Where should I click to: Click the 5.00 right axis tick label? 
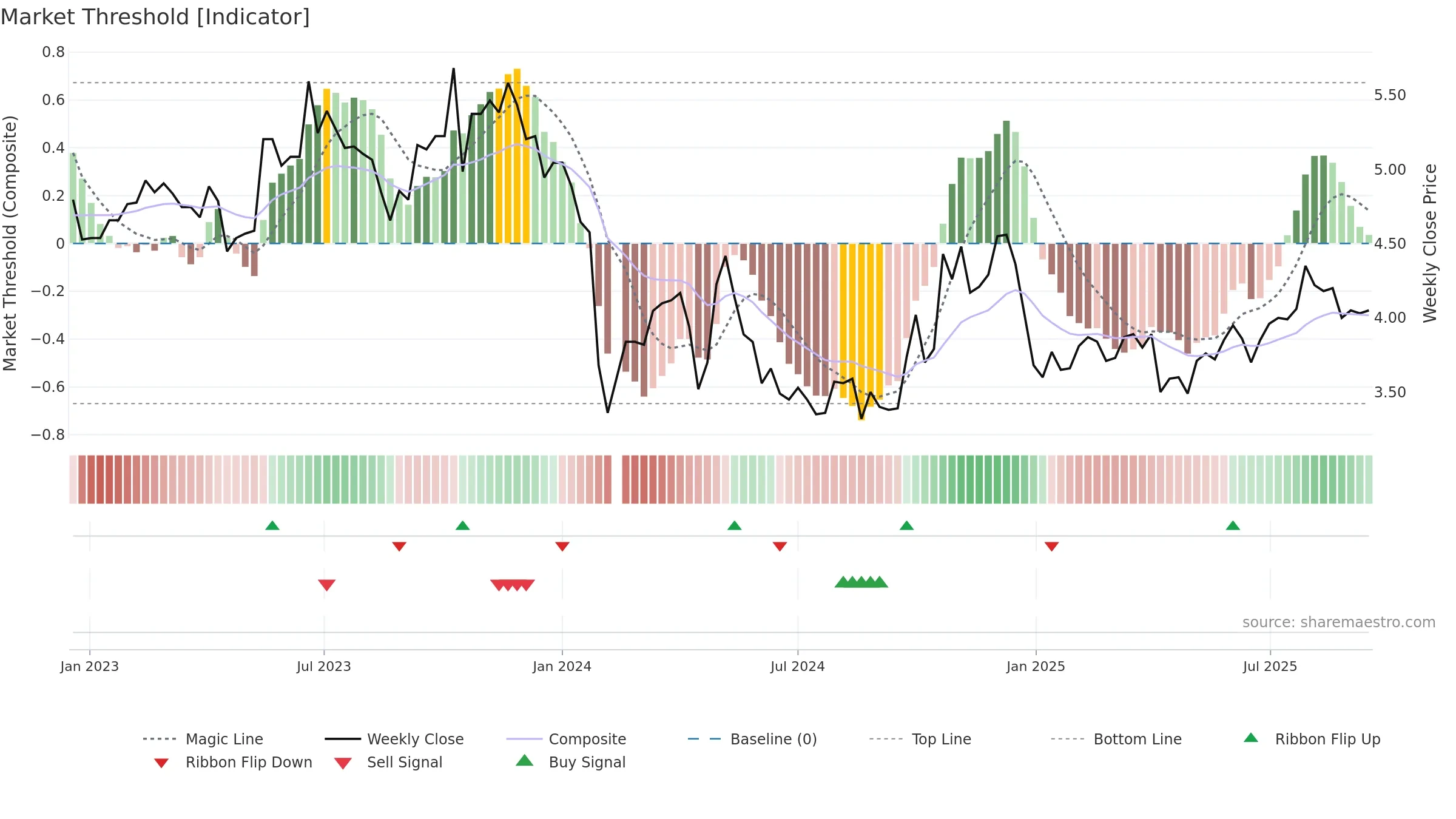1390,170
